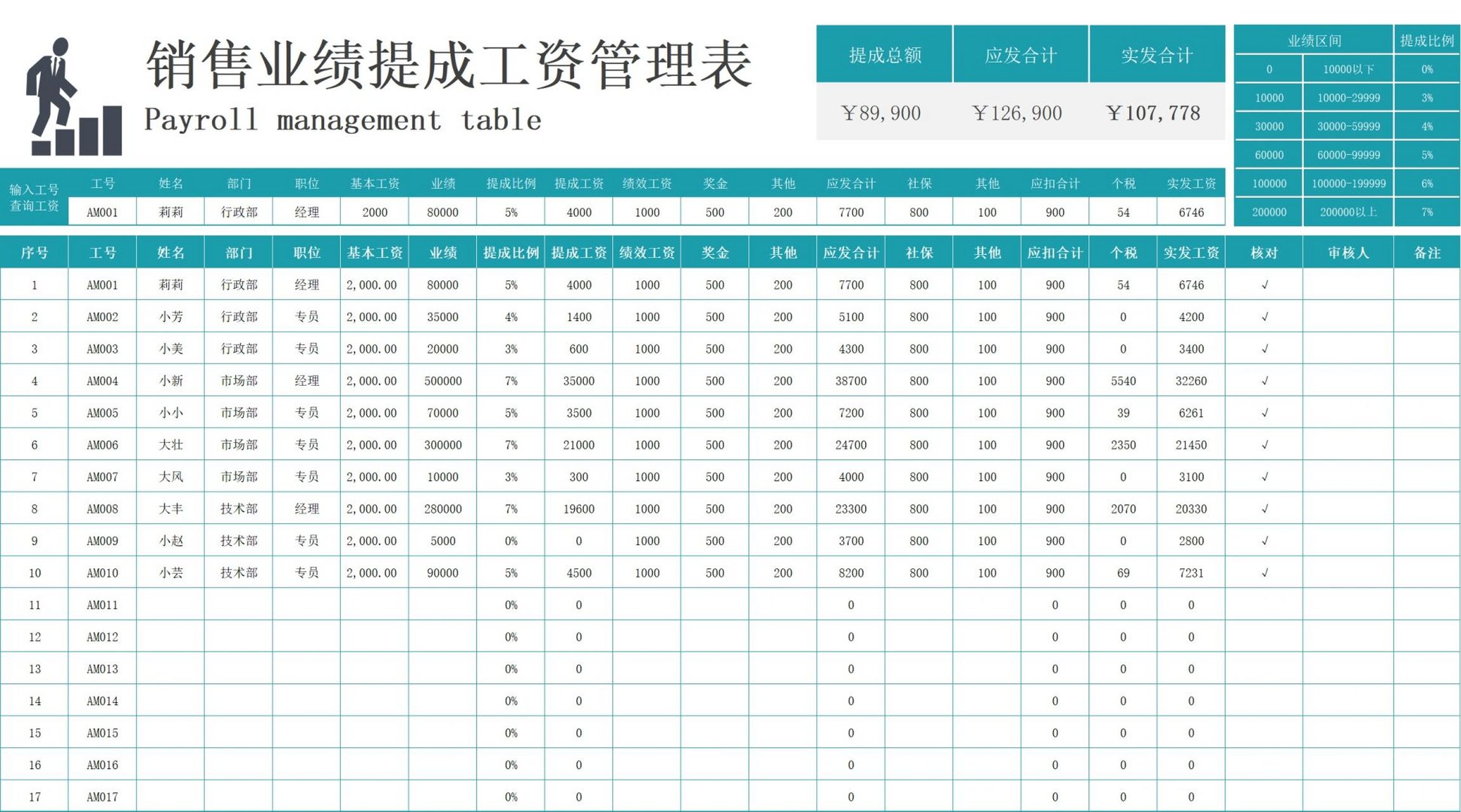Viewport: 1461px width, 812px height.
Task: Select the employee ID cell AM017
Action: point(102,797)
